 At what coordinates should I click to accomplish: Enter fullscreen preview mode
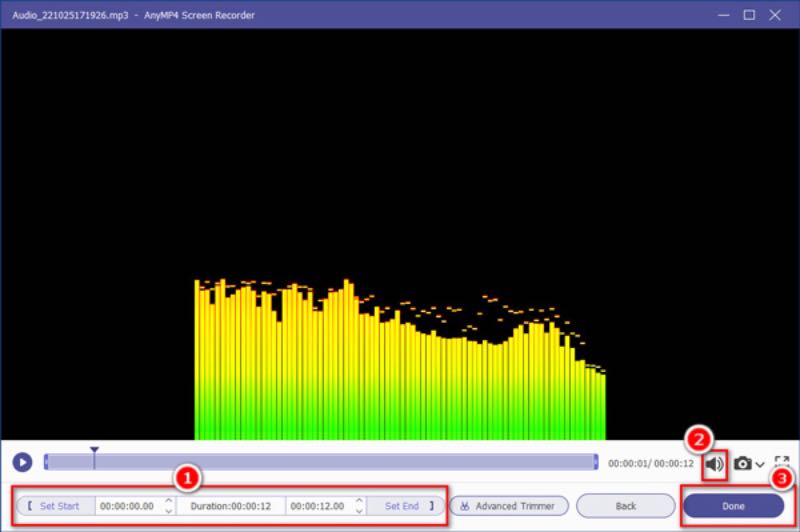click(x=782, y=463)
